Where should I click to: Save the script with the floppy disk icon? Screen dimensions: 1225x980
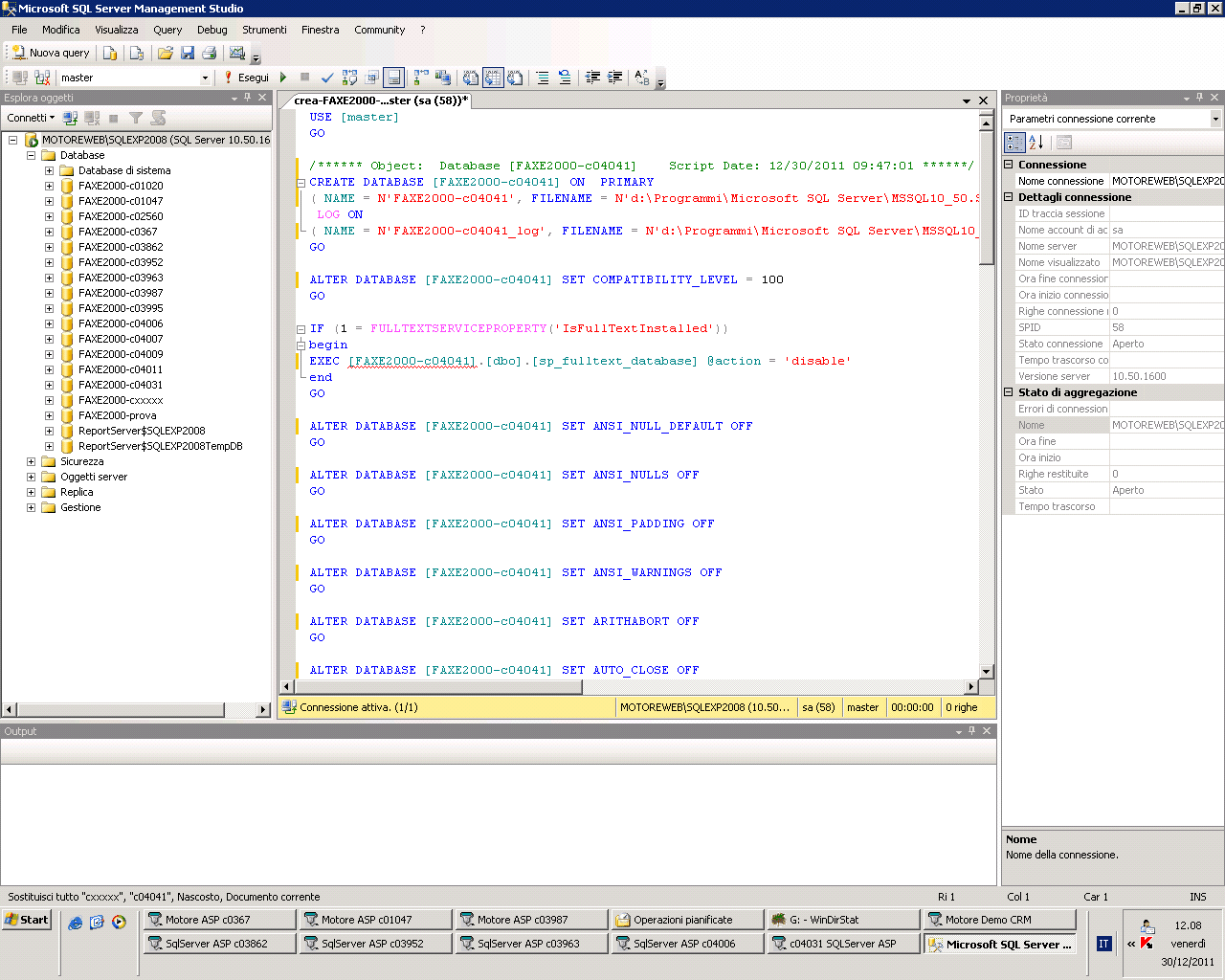coord(188,53)
